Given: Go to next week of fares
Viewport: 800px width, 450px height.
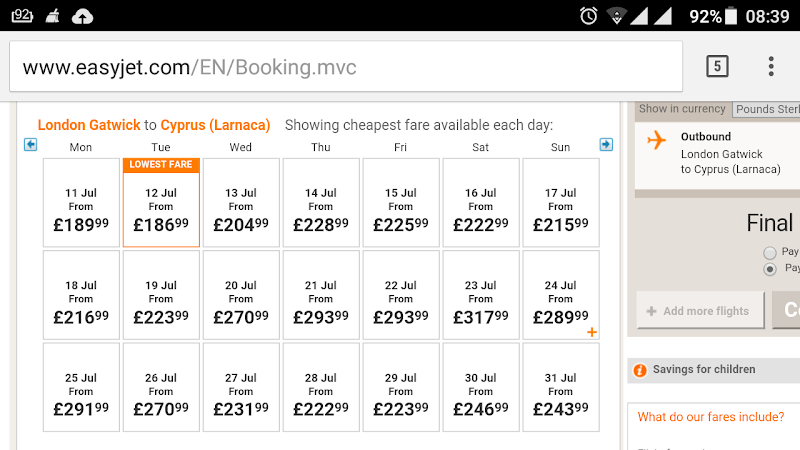Looking at the screenshot, I should click(x=606, y=145).
